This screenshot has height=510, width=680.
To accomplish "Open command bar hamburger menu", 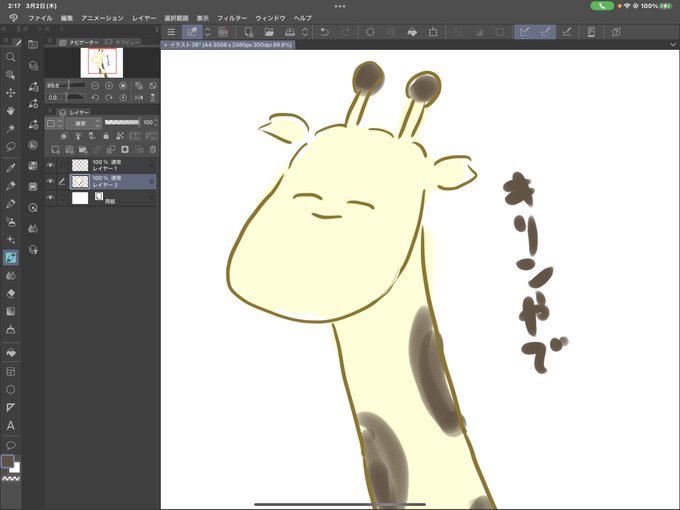I will 171,32.
